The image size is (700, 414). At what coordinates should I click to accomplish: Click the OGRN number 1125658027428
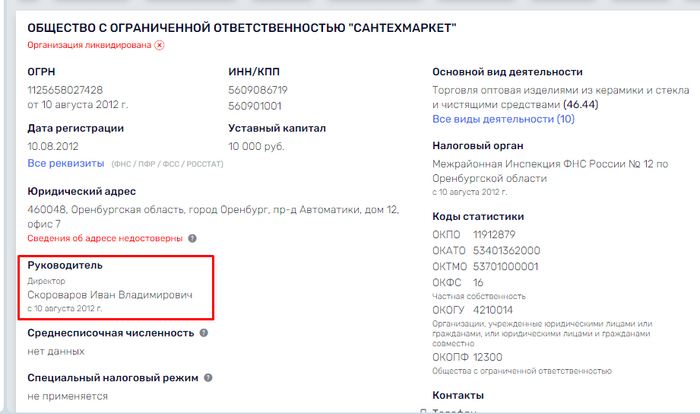65,90
